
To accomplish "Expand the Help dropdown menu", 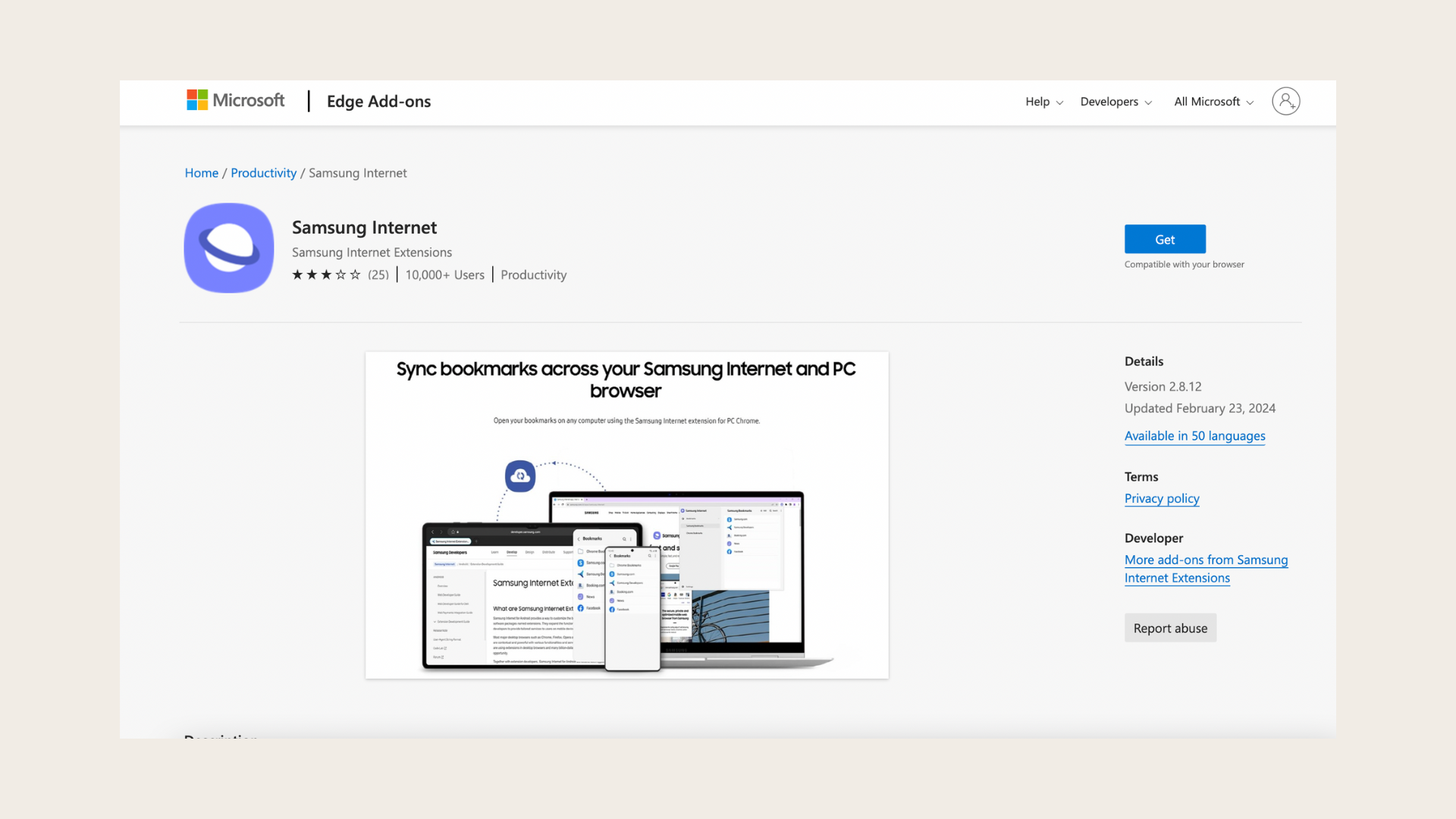I will coord(1044,102).
